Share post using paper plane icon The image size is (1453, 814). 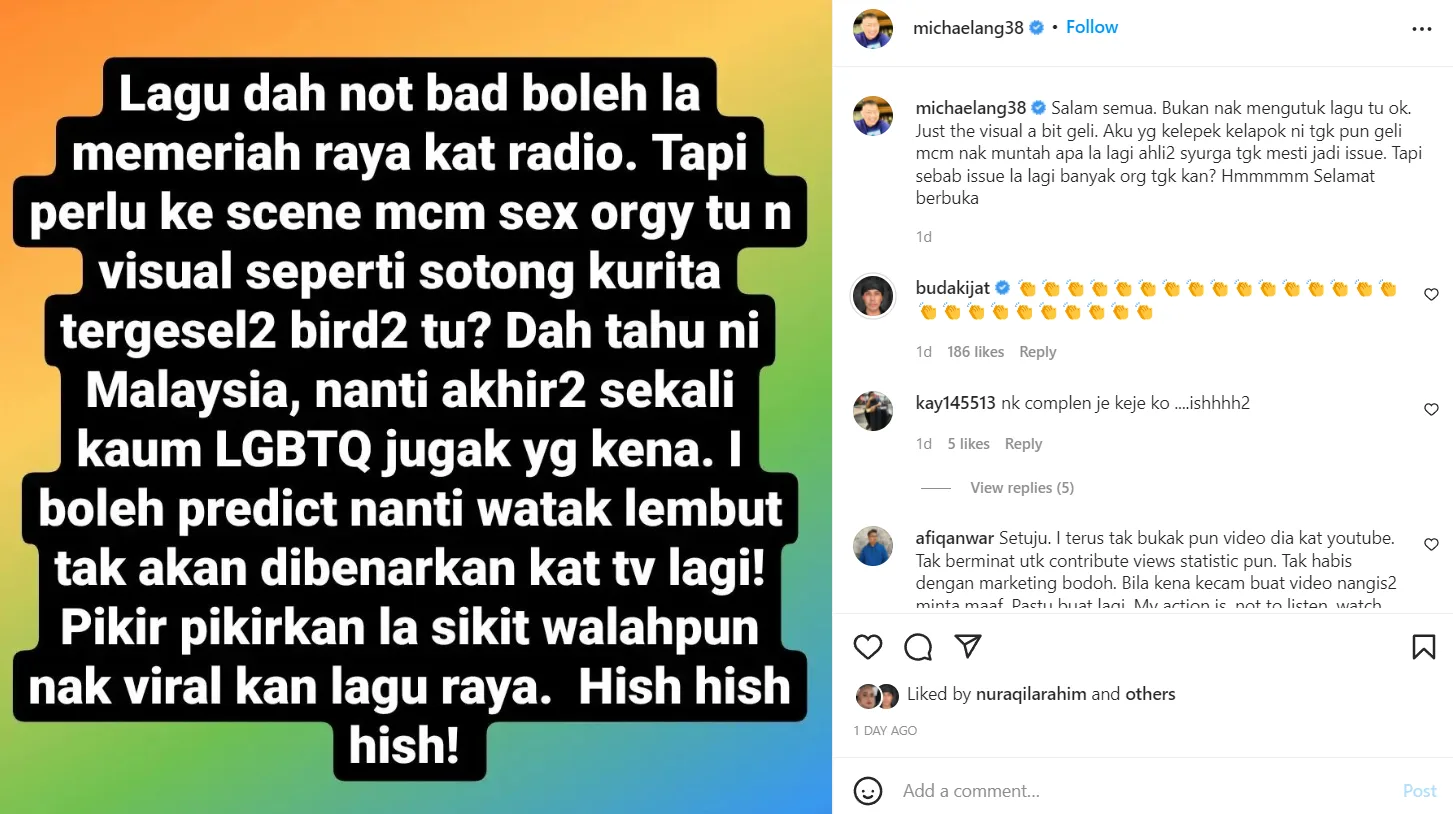(x=967, y=646)
